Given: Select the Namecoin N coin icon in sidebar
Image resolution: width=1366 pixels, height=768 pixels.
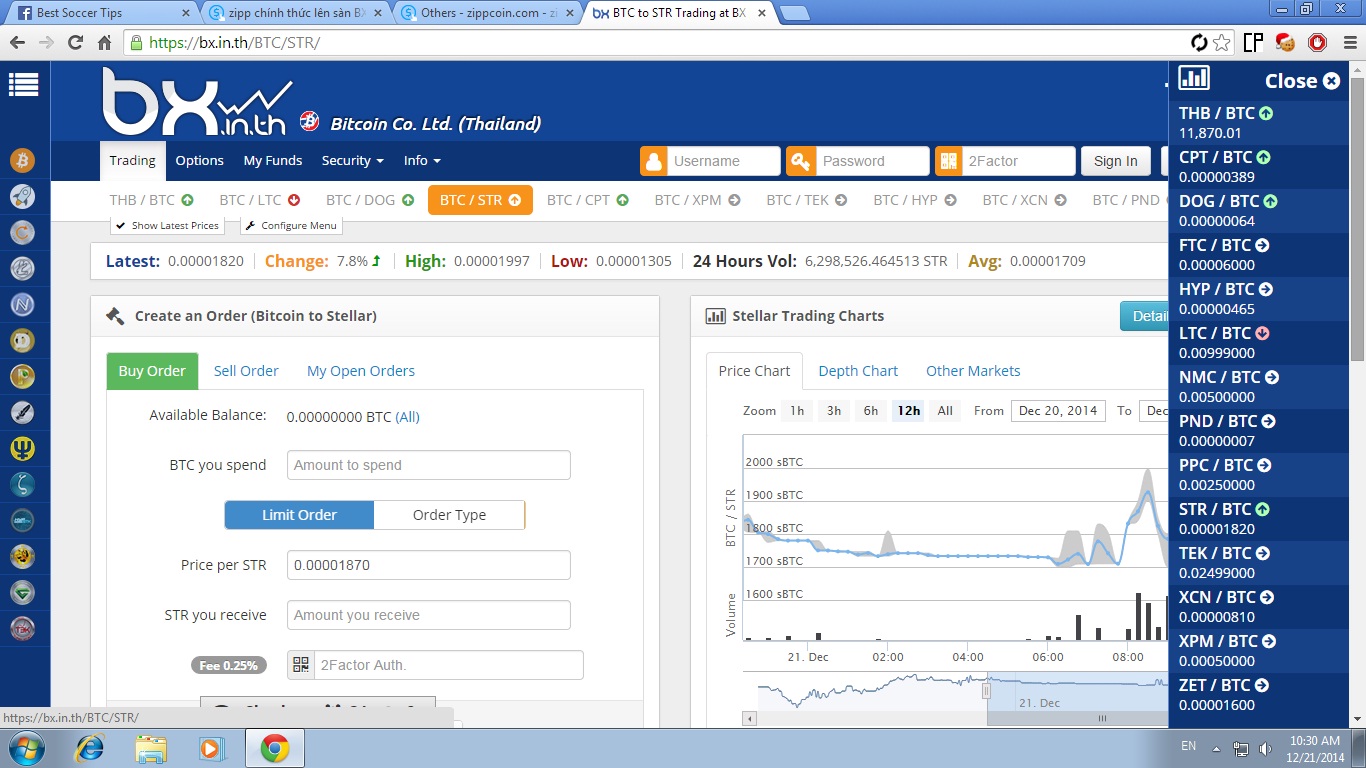Looking at the screenshot, I should pos(23,304).
